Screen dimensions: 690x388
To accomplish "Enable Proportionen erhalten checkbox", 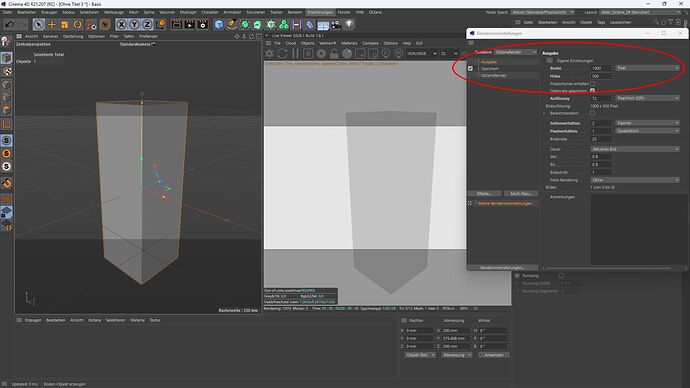I will pyautogui.click(x=593, y=84).
